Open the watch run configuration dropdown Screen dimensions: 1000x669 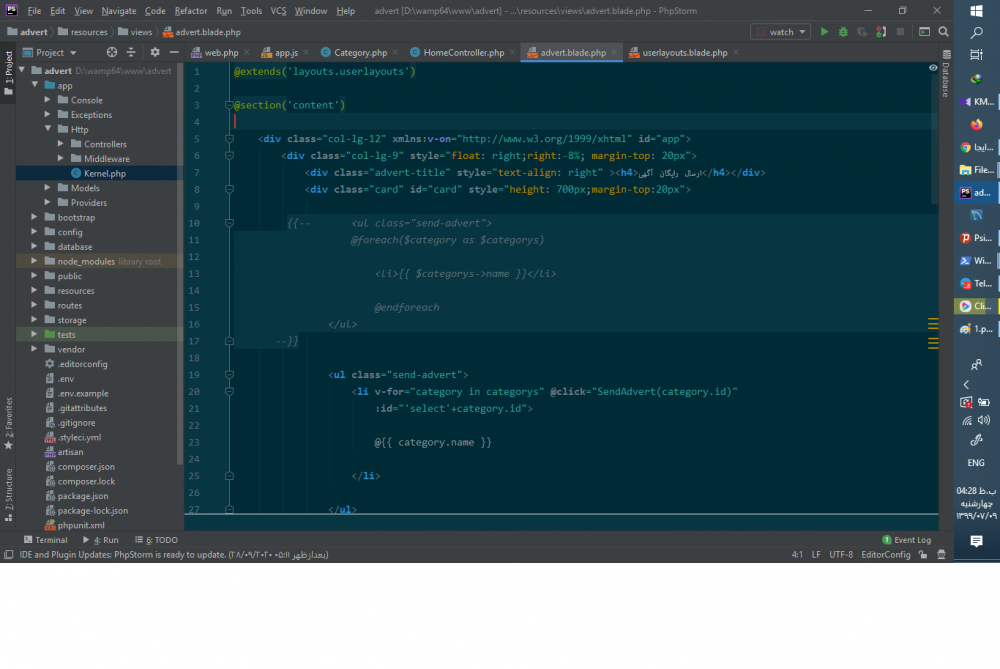(x=781, y=32)
